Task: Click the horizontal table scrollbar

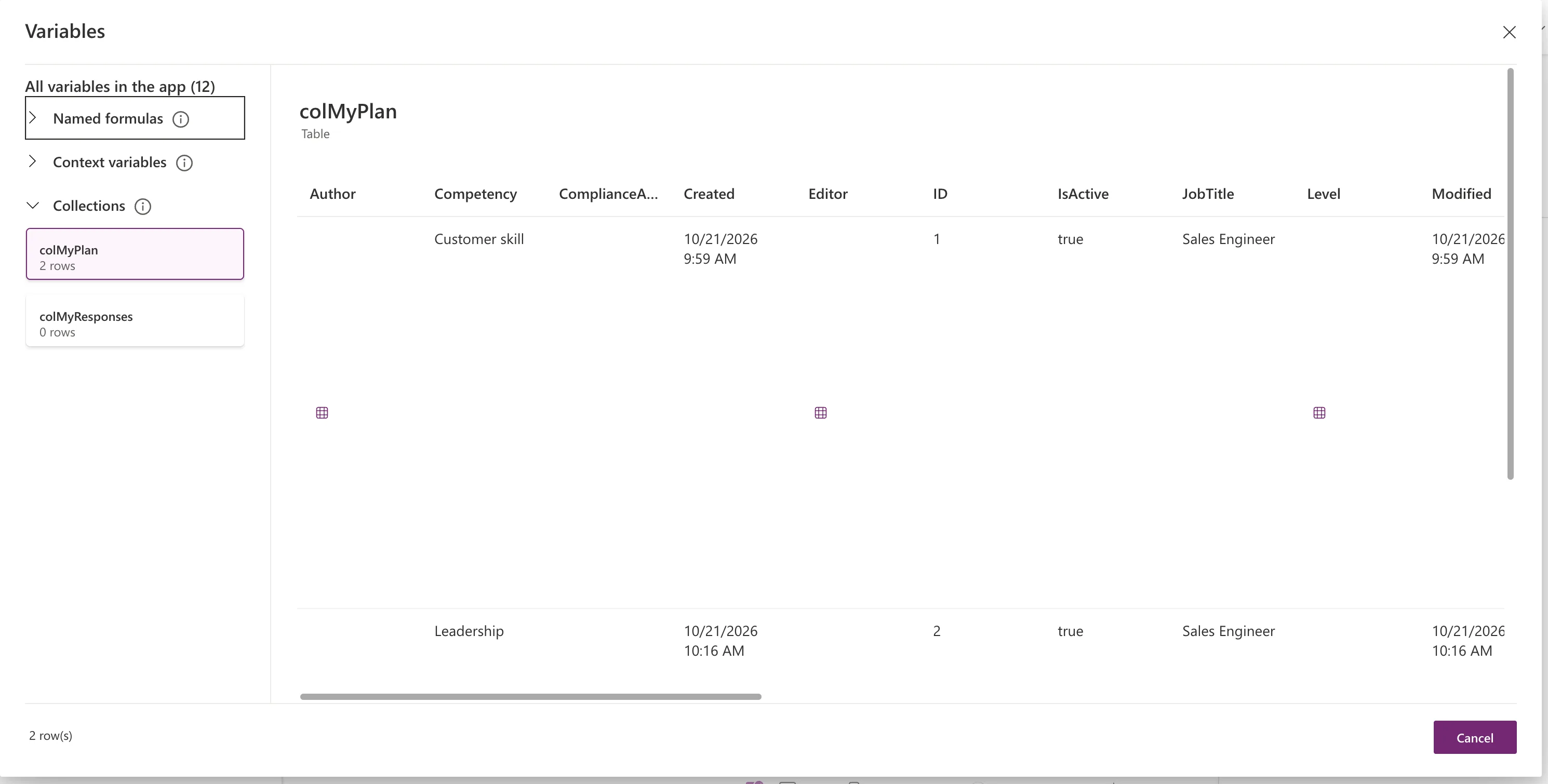Action: click(x=530, y=697)
